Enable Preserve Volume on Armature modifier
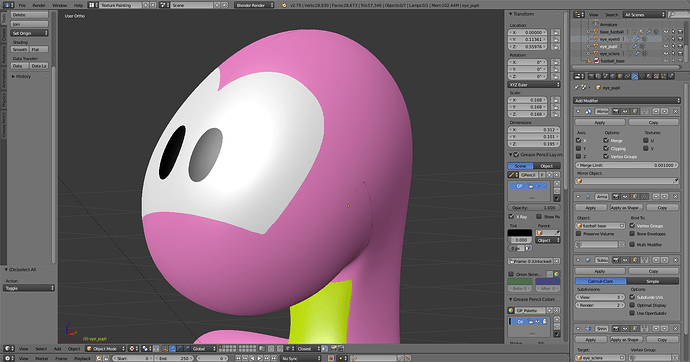This screenshot has height=362, width=690. 579,234
